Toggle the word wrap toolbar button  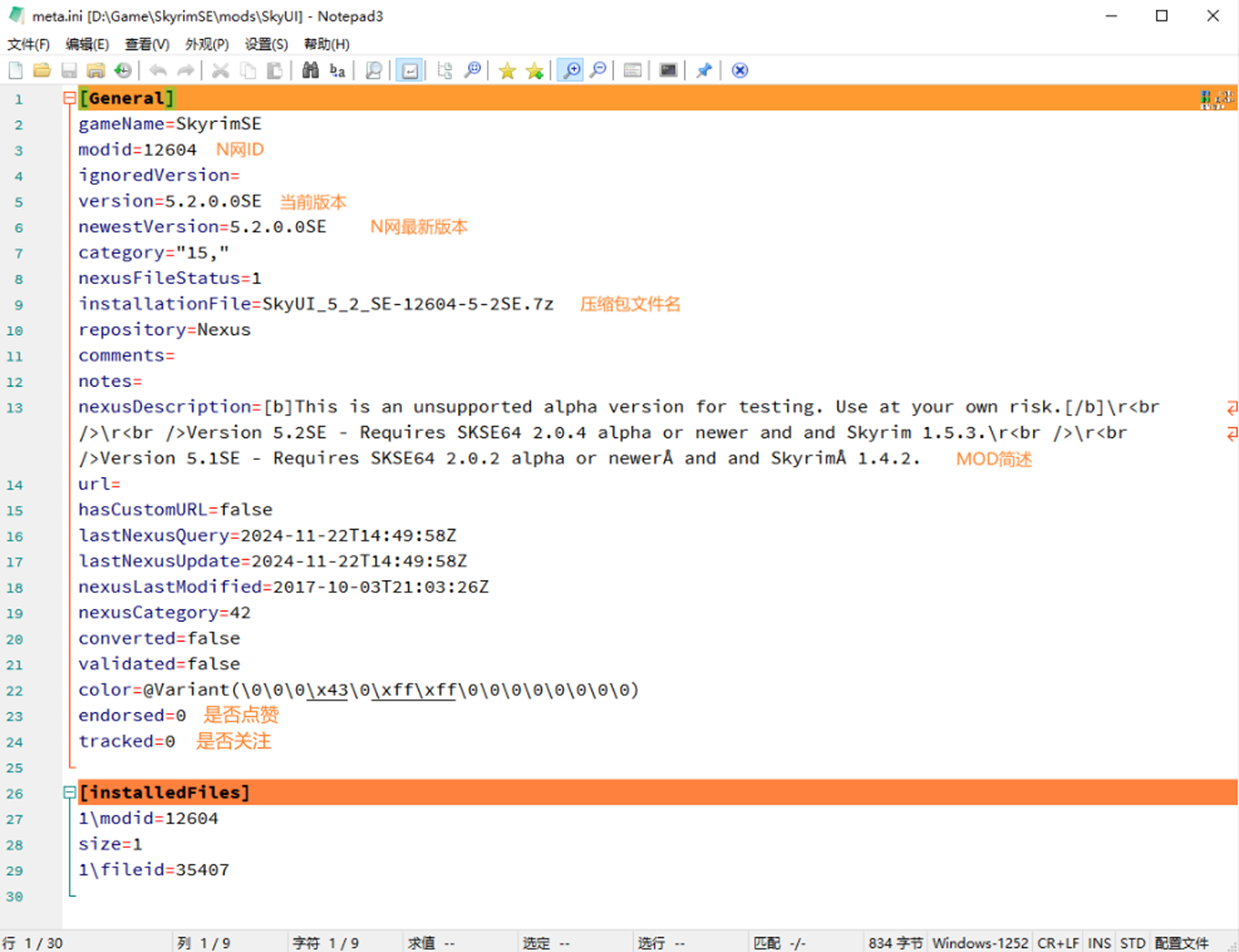pyautogui.click(x=409, y=70)
